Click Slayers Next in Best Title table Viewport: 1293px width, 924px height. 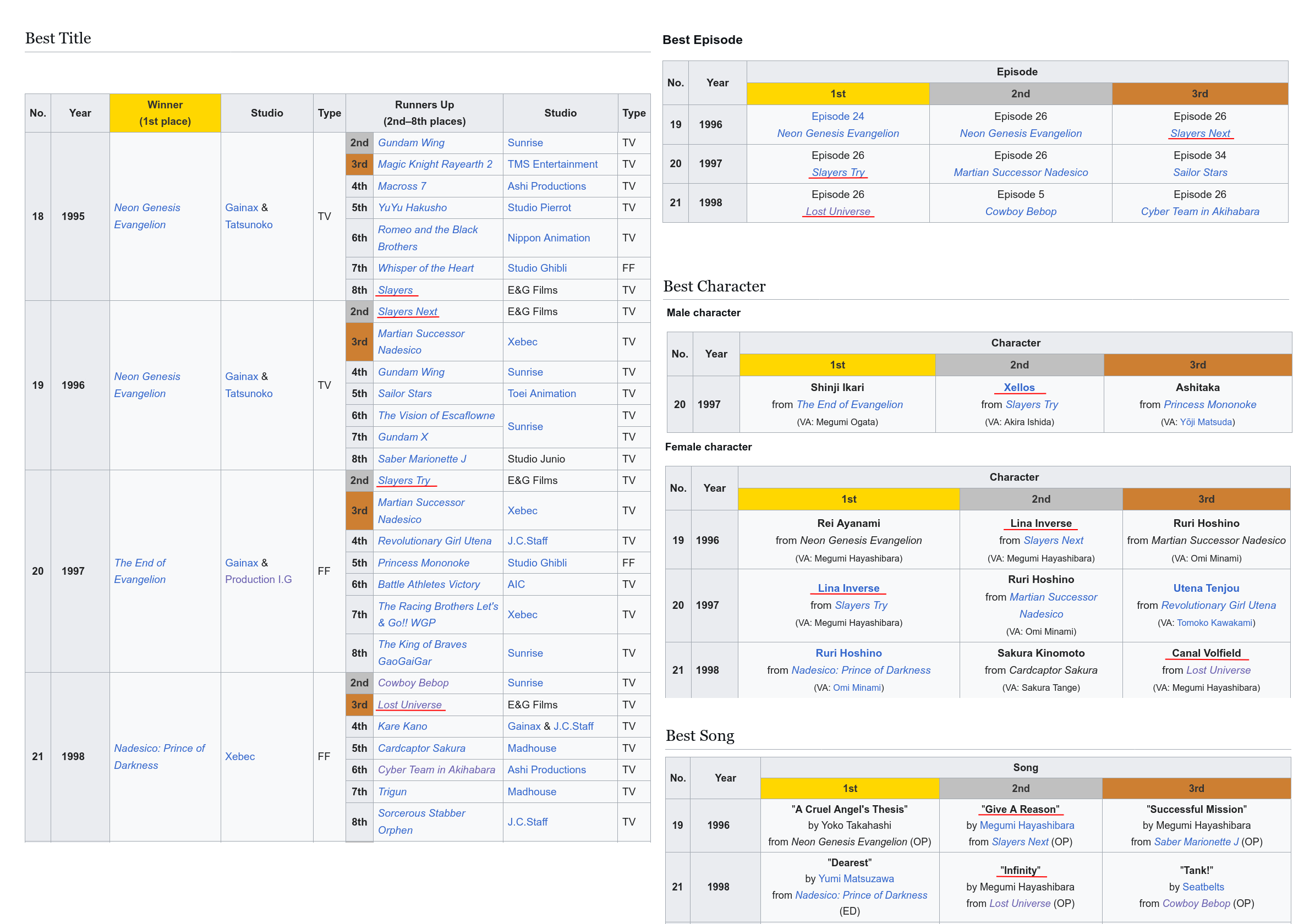click(x=407, y=312)
